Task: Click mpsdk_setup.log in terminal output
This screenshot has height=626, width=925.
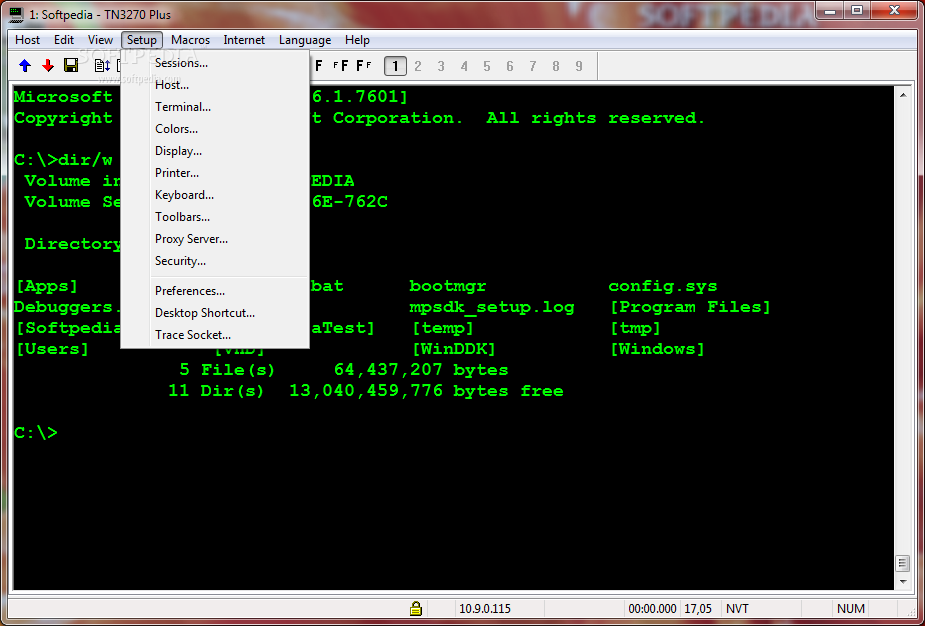Action: tap(491, 307)
